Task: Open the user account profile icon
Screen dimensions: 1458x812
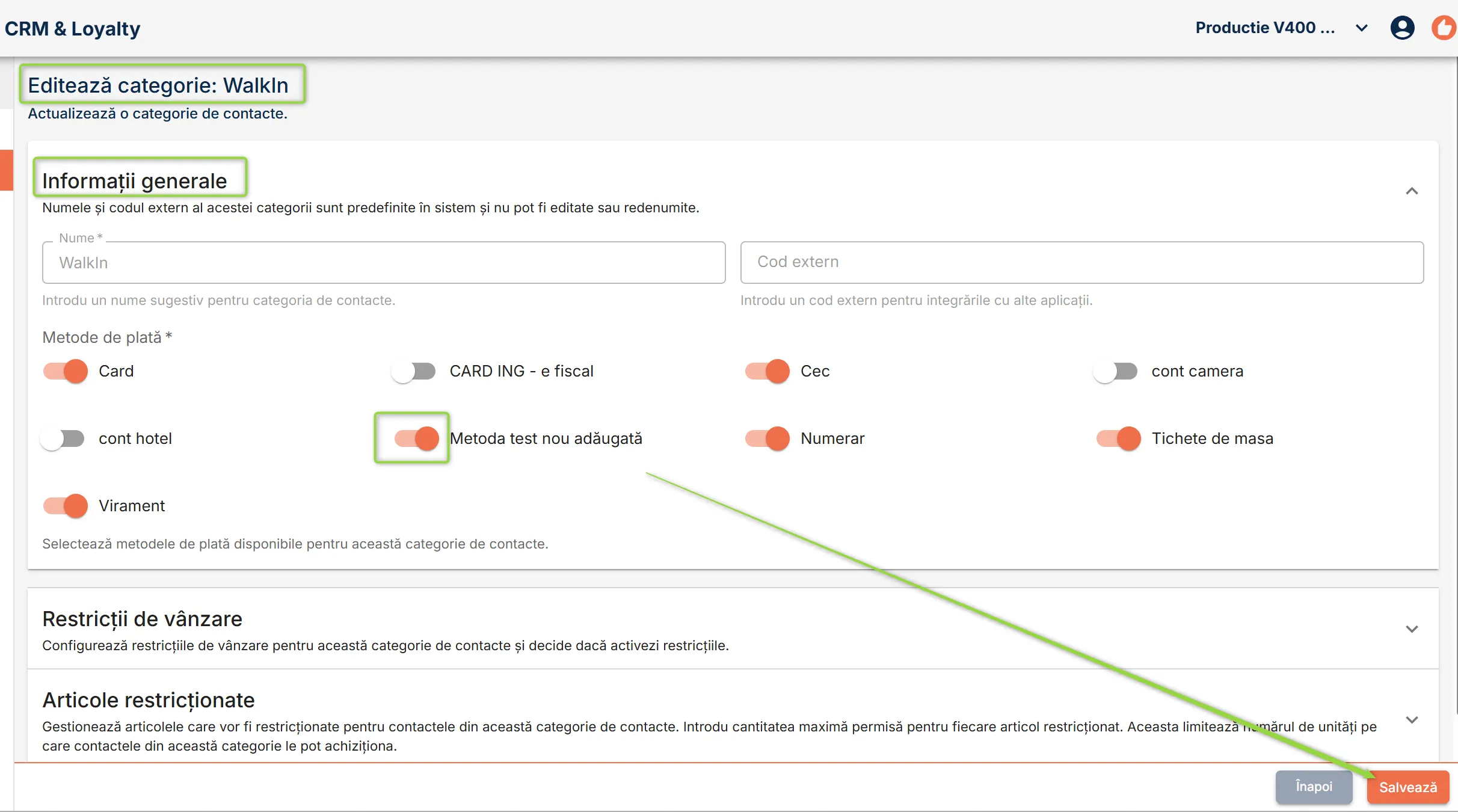Action: pos(1402,28)
